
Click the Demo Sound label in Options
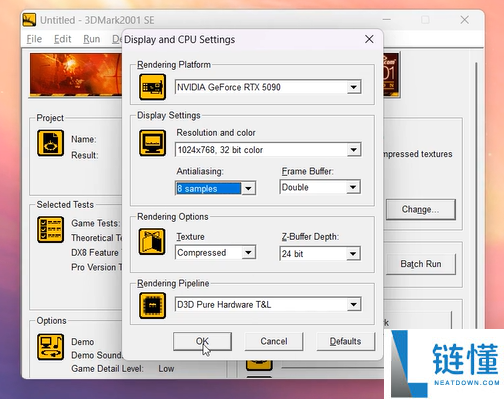coord(97,355)
